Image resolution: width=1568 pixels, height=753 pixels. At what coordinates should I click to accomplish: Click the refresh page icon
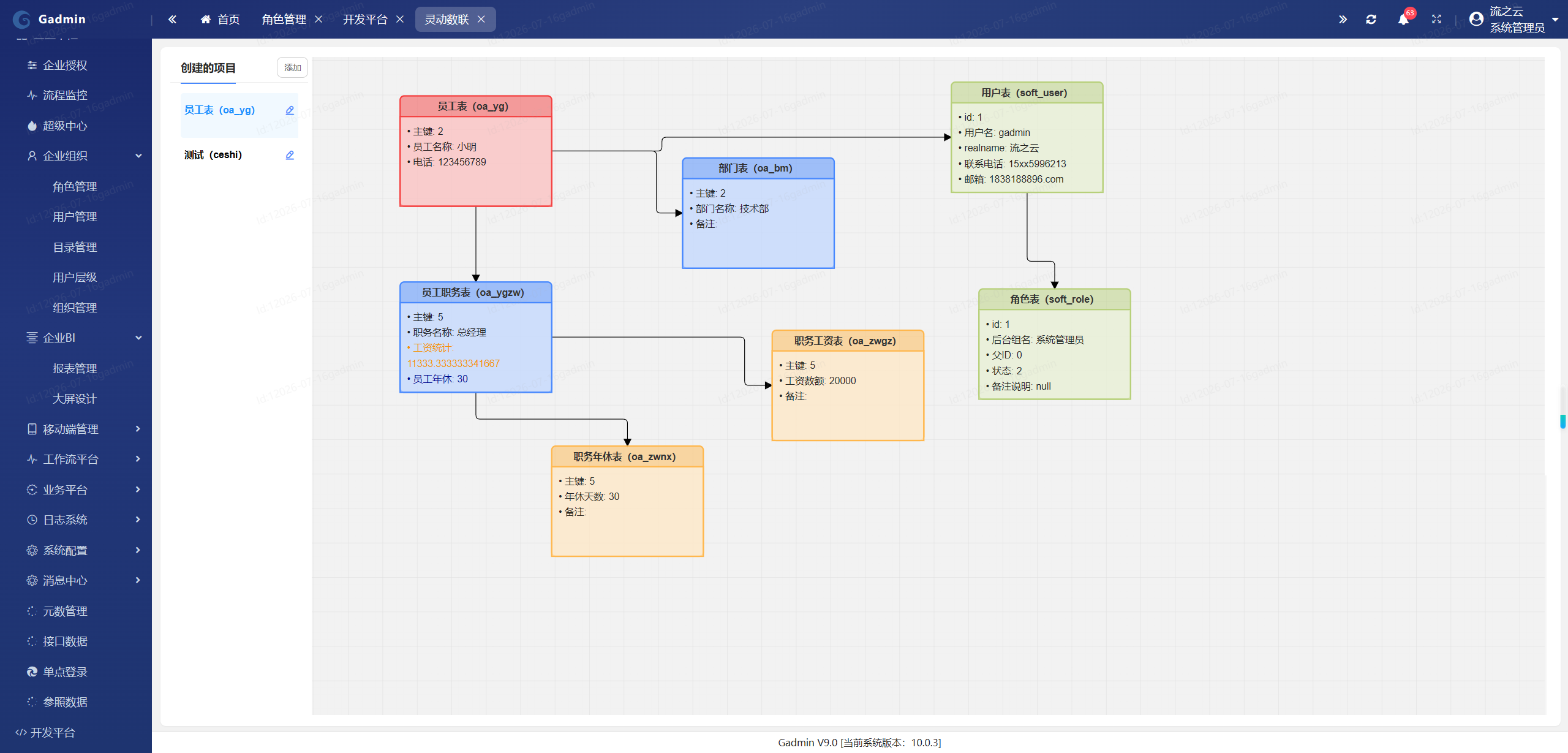point(1371,20)
